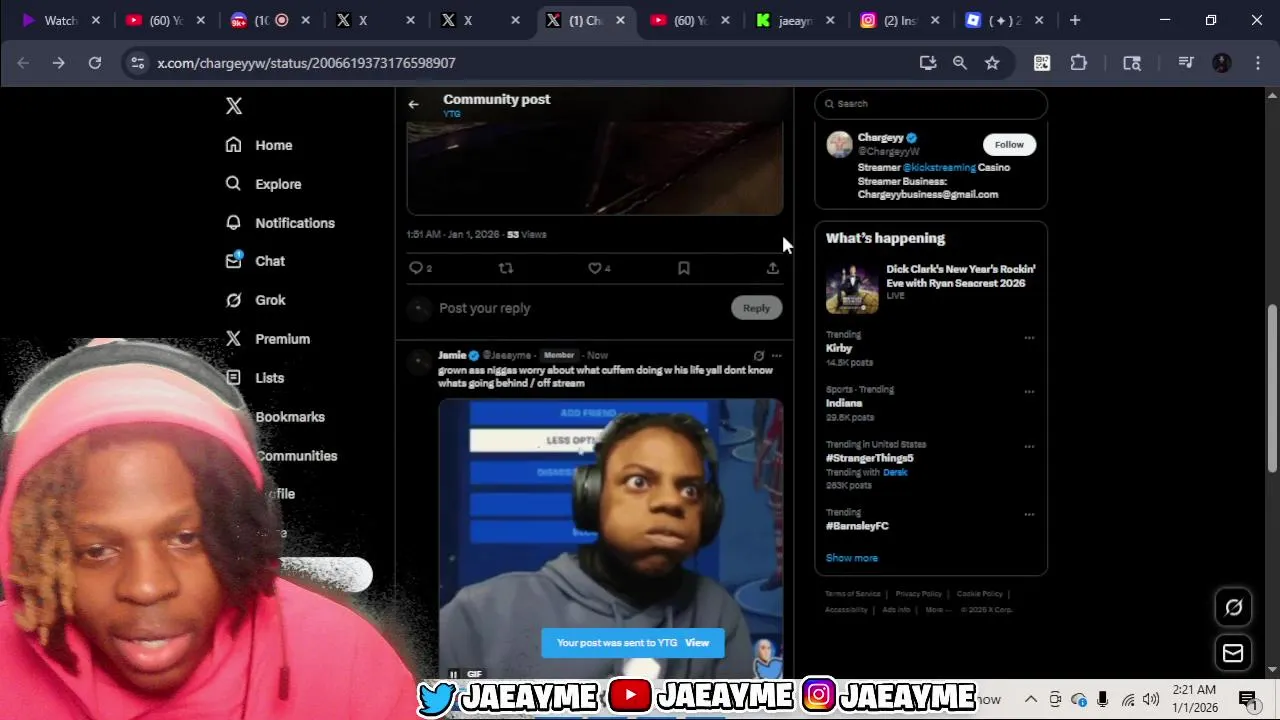
Task: Open more options for #BarnsleyFC trend
Action: click(x=1029, y=515)
